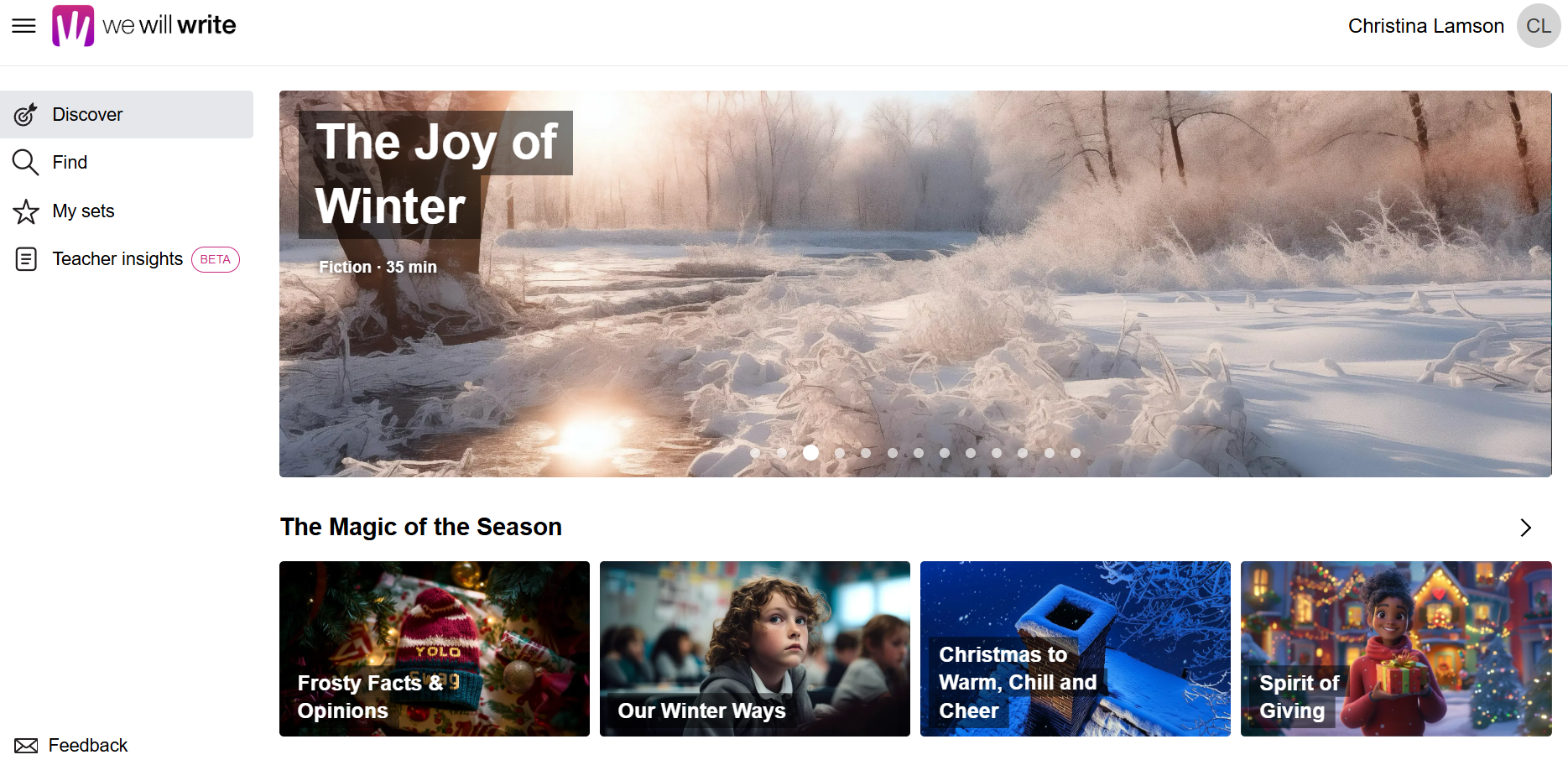Open The Joy of Winter banner
Image resolution: width=1568 pixels, height=760 pixels.
tap(915, 284)
